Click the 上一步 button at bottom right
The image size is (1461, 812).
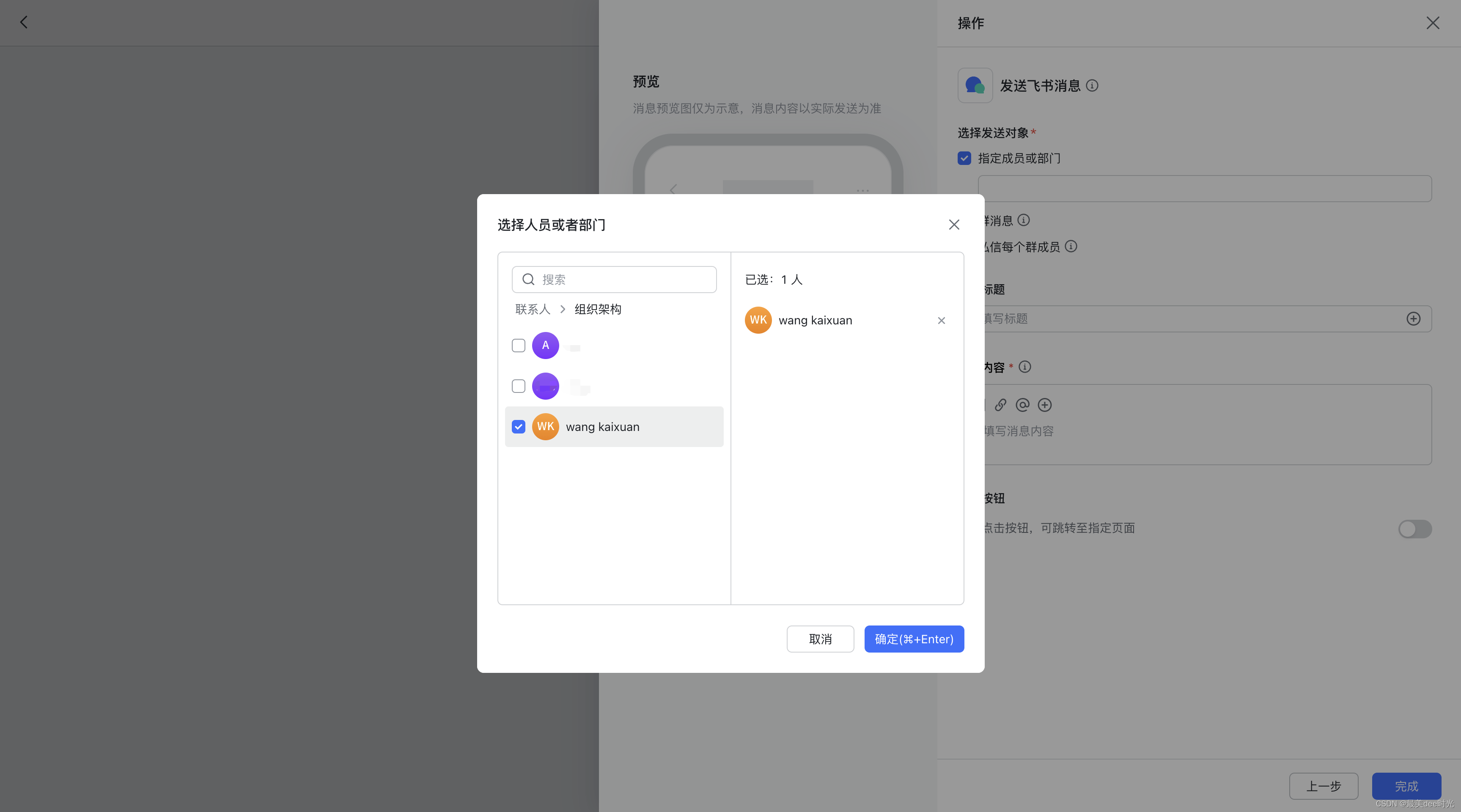tap(1324, 786)
